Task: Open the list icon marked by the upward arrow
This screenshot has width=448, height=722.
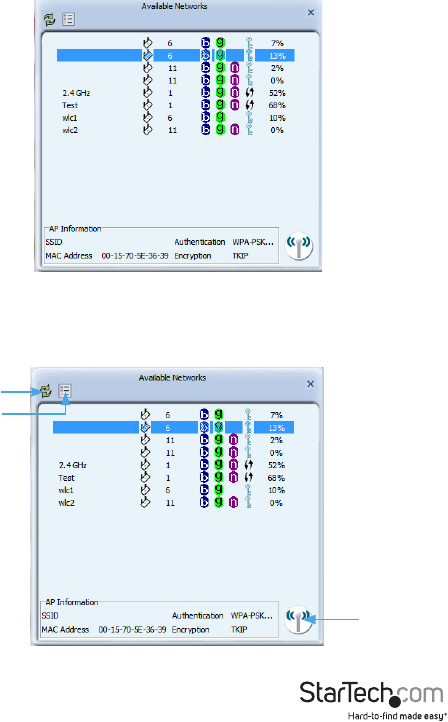Action: tap(65, 391)
